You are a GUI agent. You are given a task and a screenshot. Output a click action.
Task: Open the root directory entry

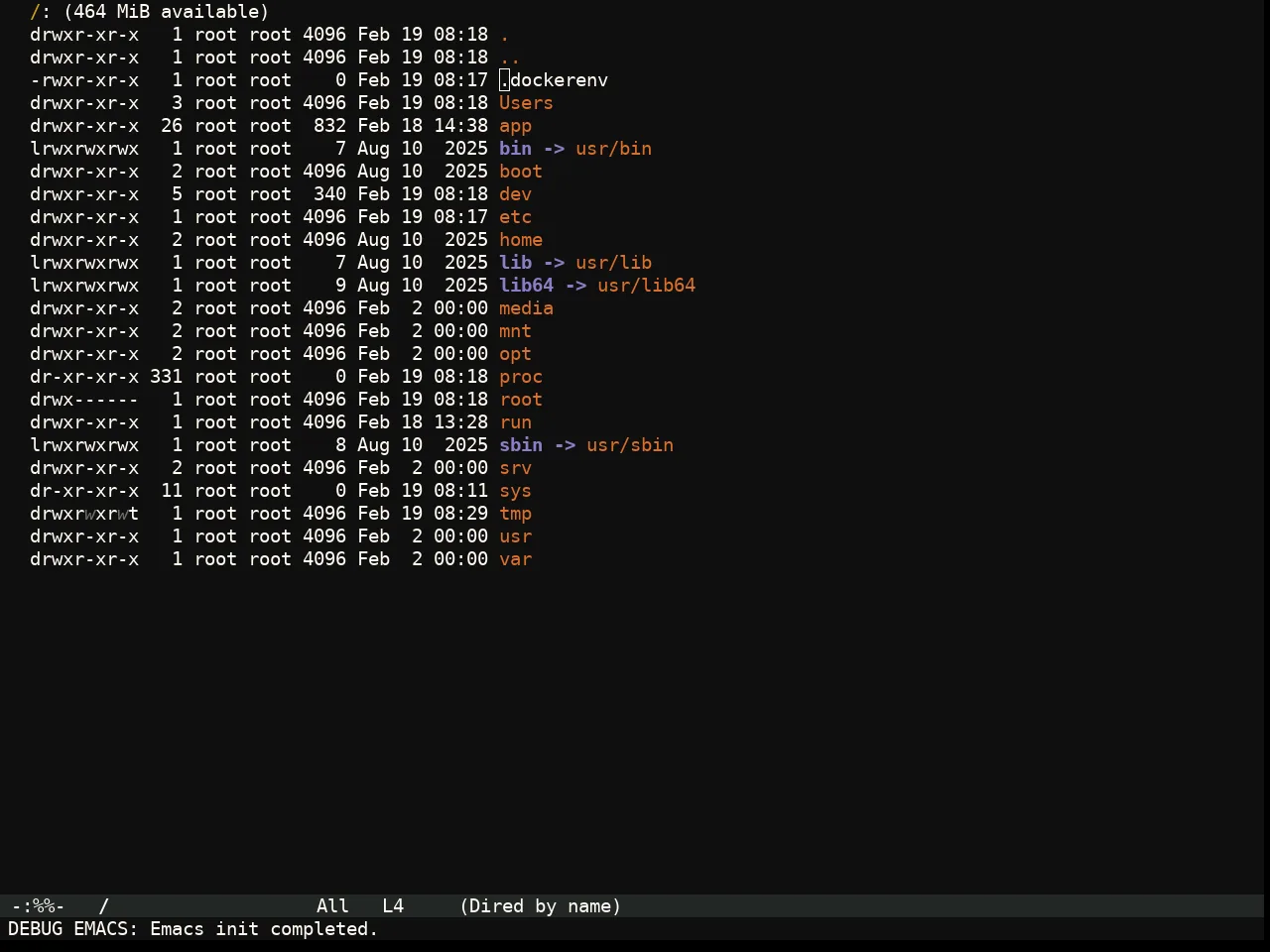(x=521, y=400)
